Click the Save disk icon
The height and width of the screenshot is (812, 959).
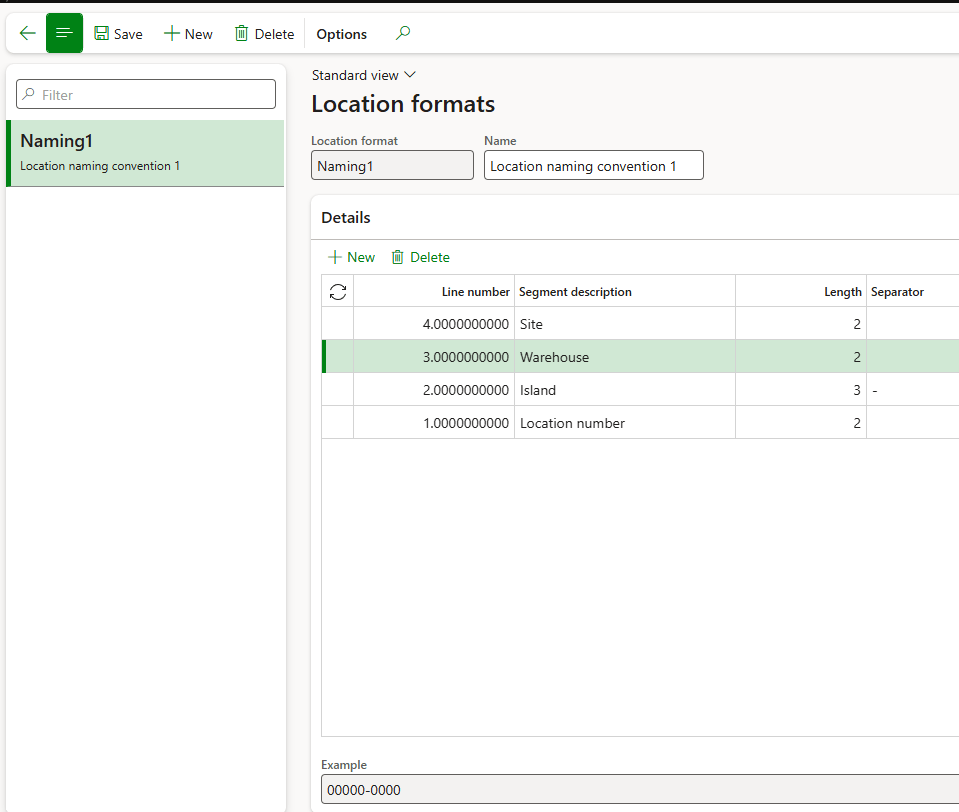click(102, 34)
